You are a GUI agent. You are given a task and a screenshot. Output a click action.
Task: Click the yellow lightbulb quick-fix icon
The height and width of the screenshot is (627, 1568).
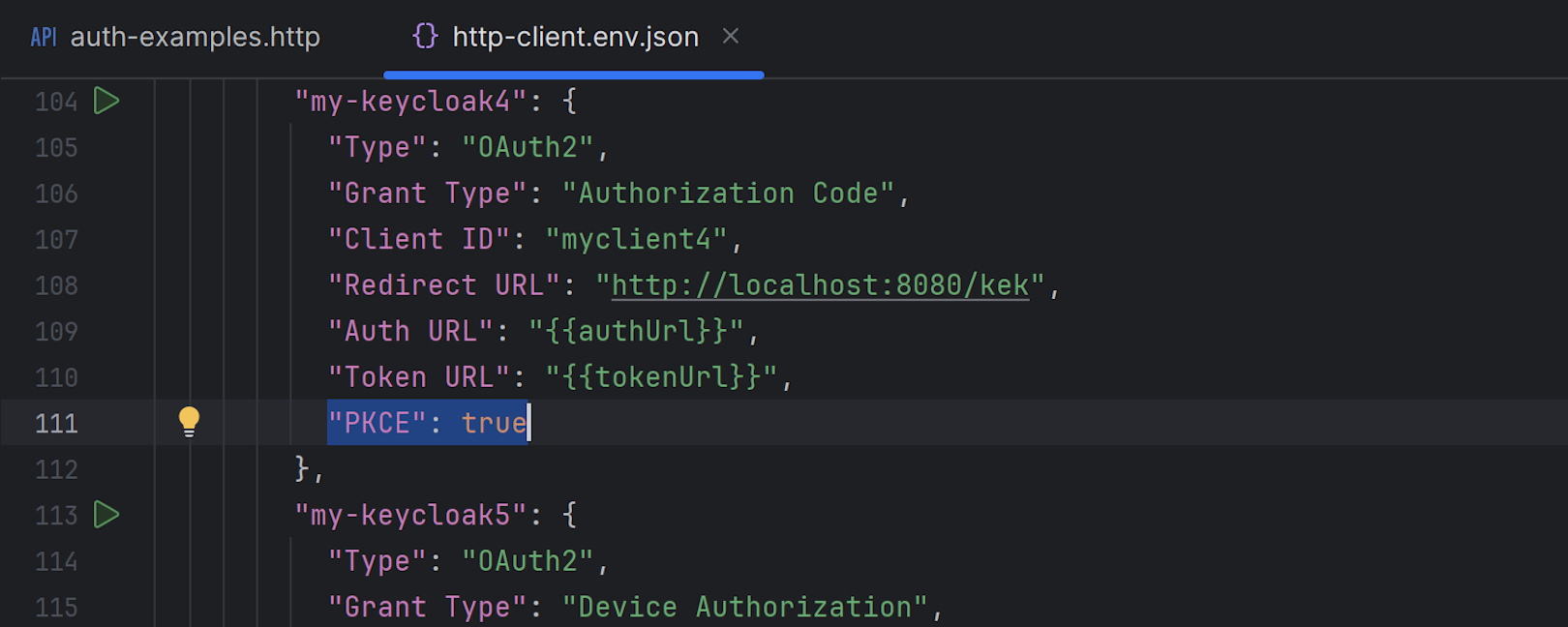point(189,422)
